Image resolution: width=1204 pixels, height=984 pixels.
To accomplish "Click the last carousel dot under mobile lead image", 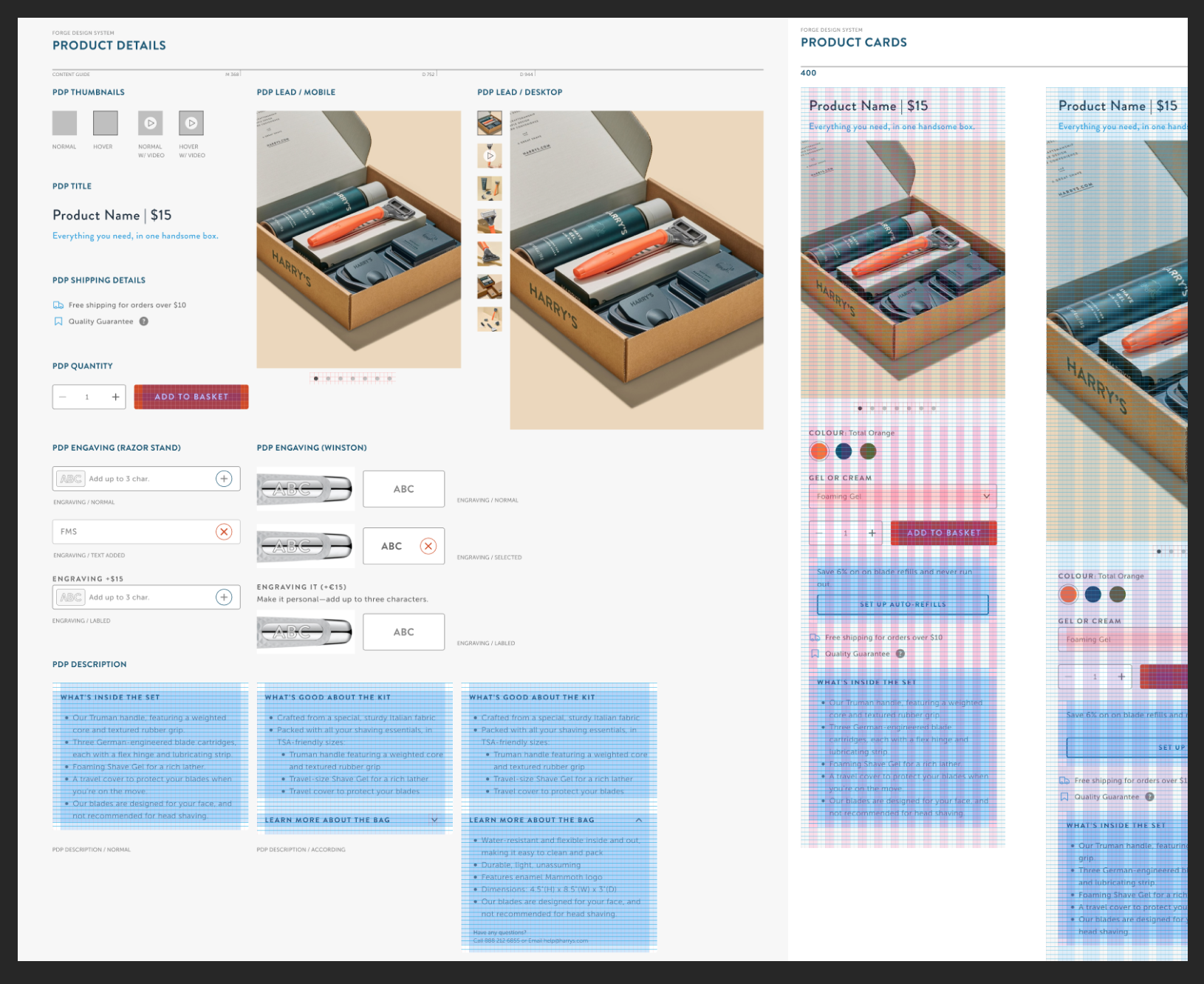I will (389, 378).
